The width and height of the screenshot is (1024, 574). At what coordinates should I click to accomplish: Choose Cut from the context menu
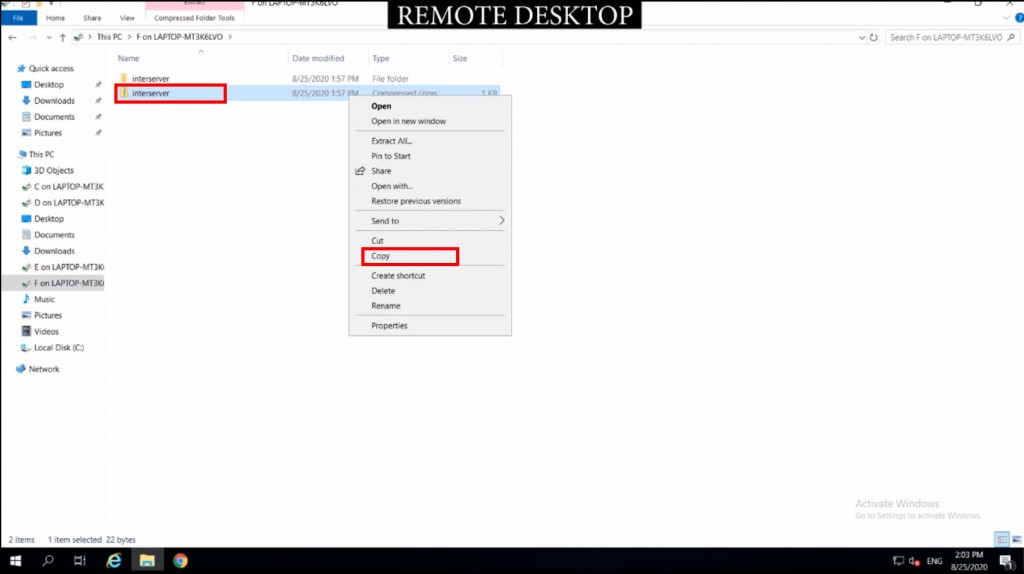[377, 241]
